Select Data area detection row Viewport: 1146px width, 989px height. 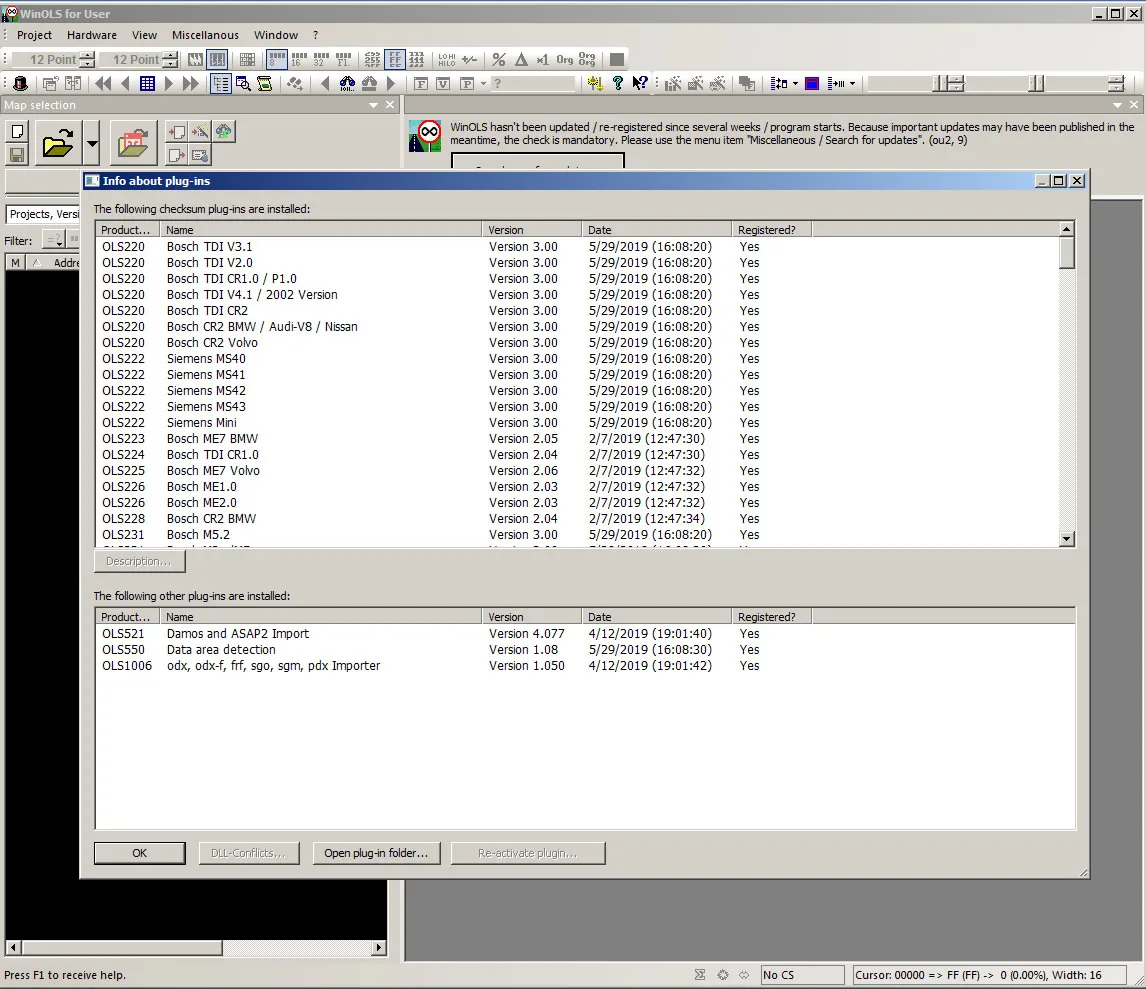point(585,650)
